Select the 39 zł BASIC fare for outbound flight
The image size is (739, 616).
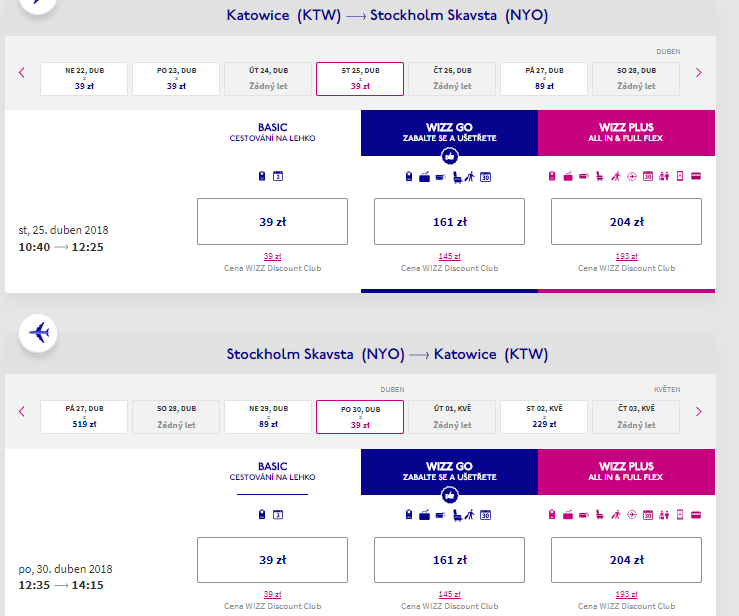[272, 222]
